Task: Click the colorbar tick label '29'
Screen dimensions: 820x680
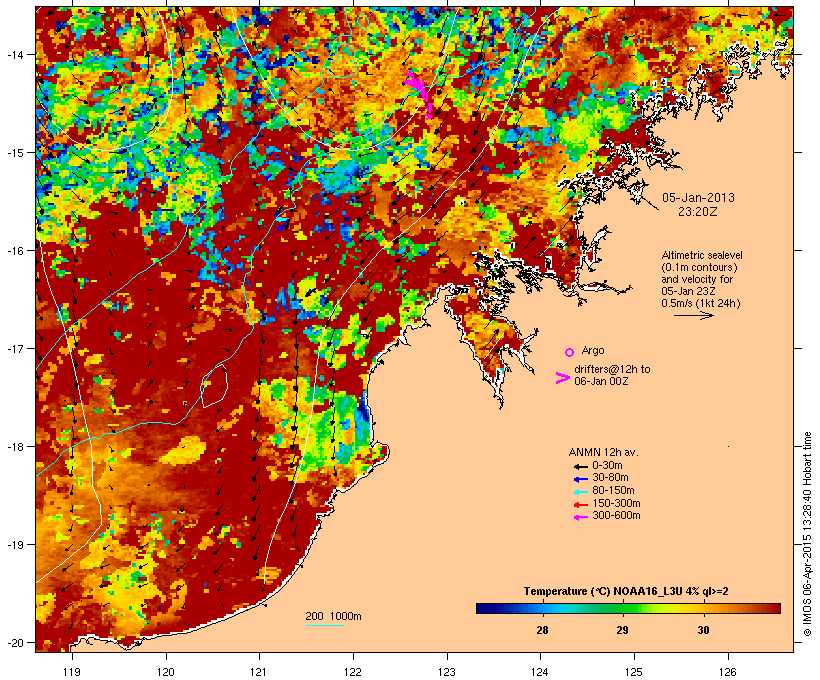Action: (622, 630)
